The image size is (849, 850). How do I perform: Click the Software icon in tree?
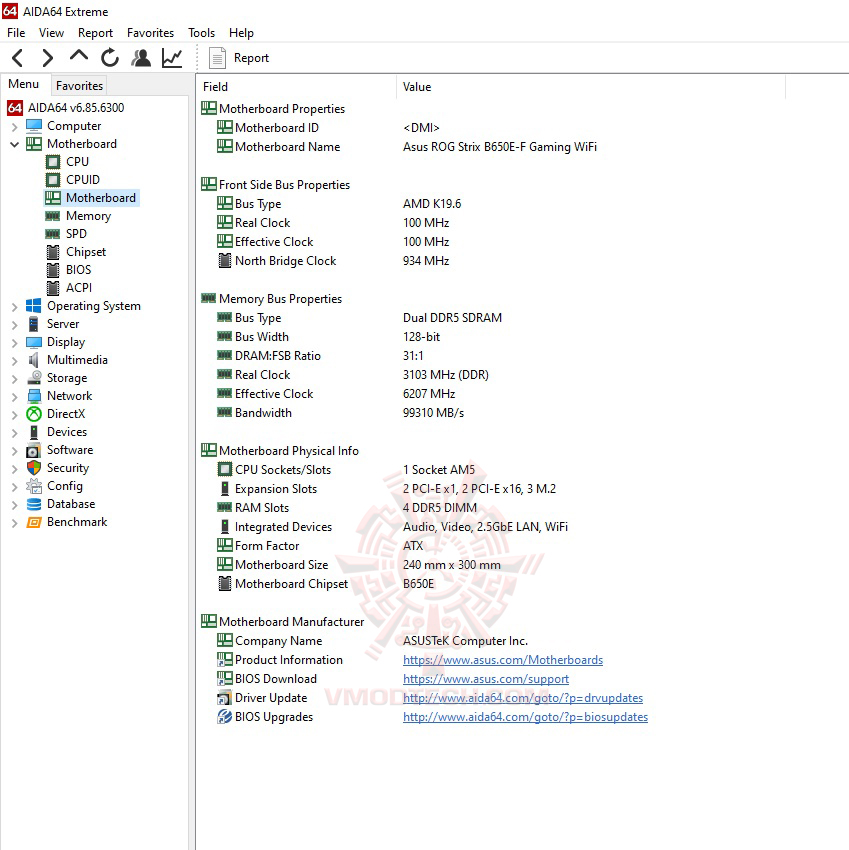pyautogui.click(x=34, y=450)
